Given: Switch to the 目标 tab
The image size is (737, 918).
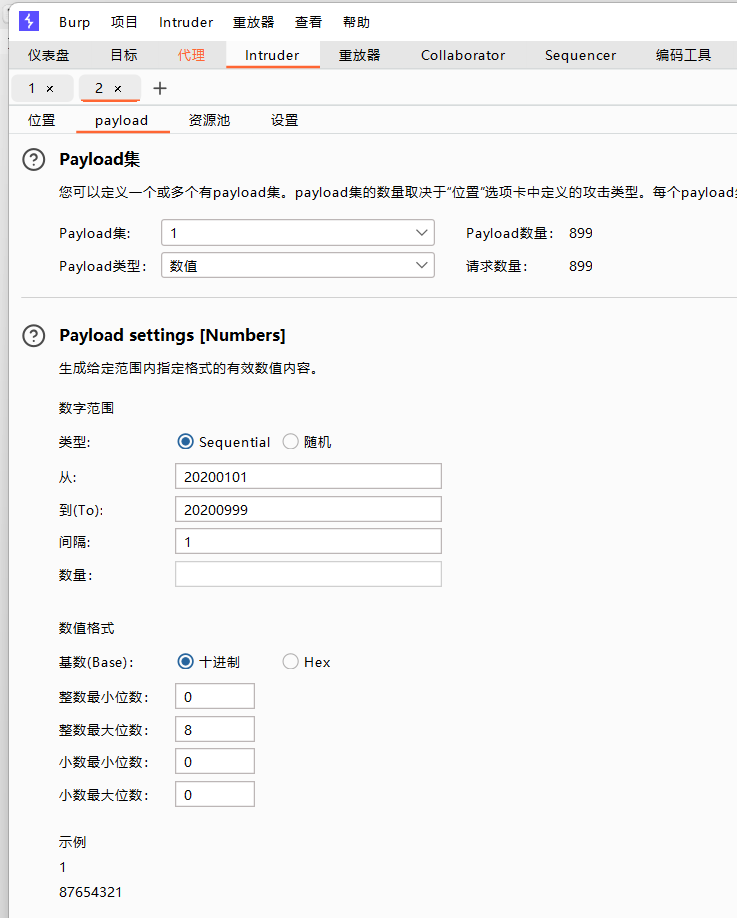Looking at the screenshot, I should tap(124, 55).
